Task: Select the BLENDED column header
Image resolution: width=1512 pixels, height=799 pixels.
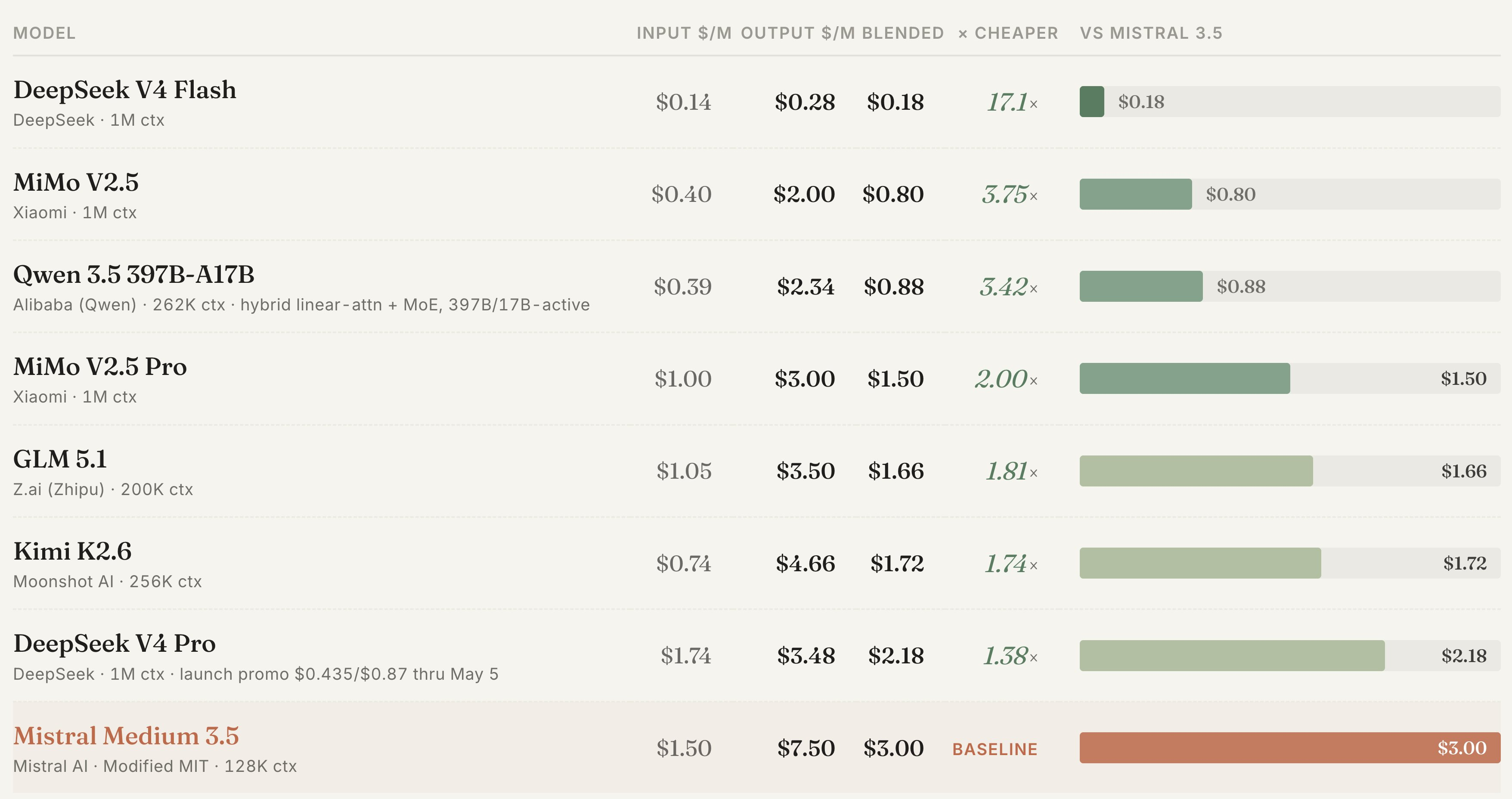Action: click(x=902, y=33)
